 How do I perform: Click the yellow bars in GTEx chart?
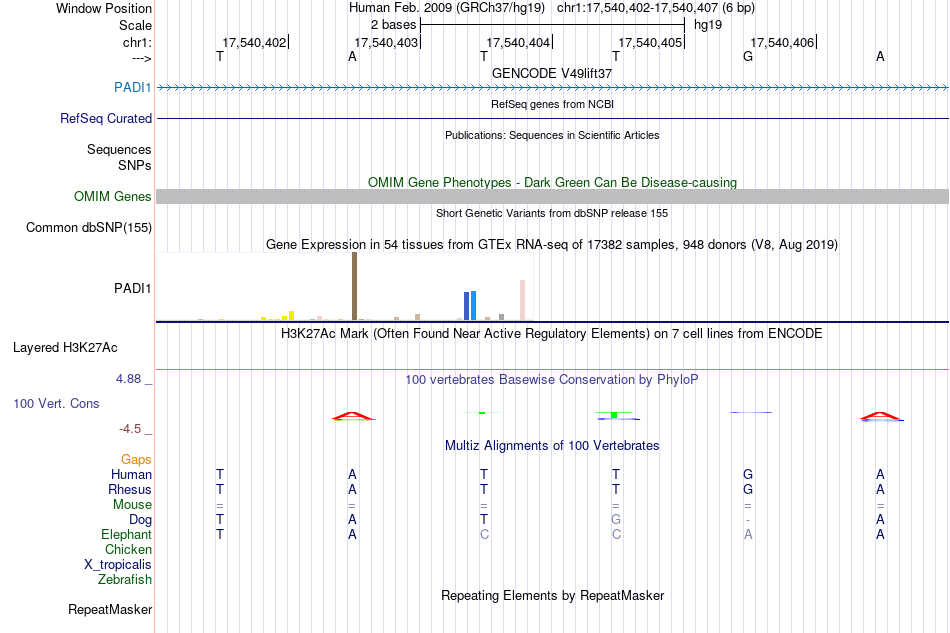point(278,316)
